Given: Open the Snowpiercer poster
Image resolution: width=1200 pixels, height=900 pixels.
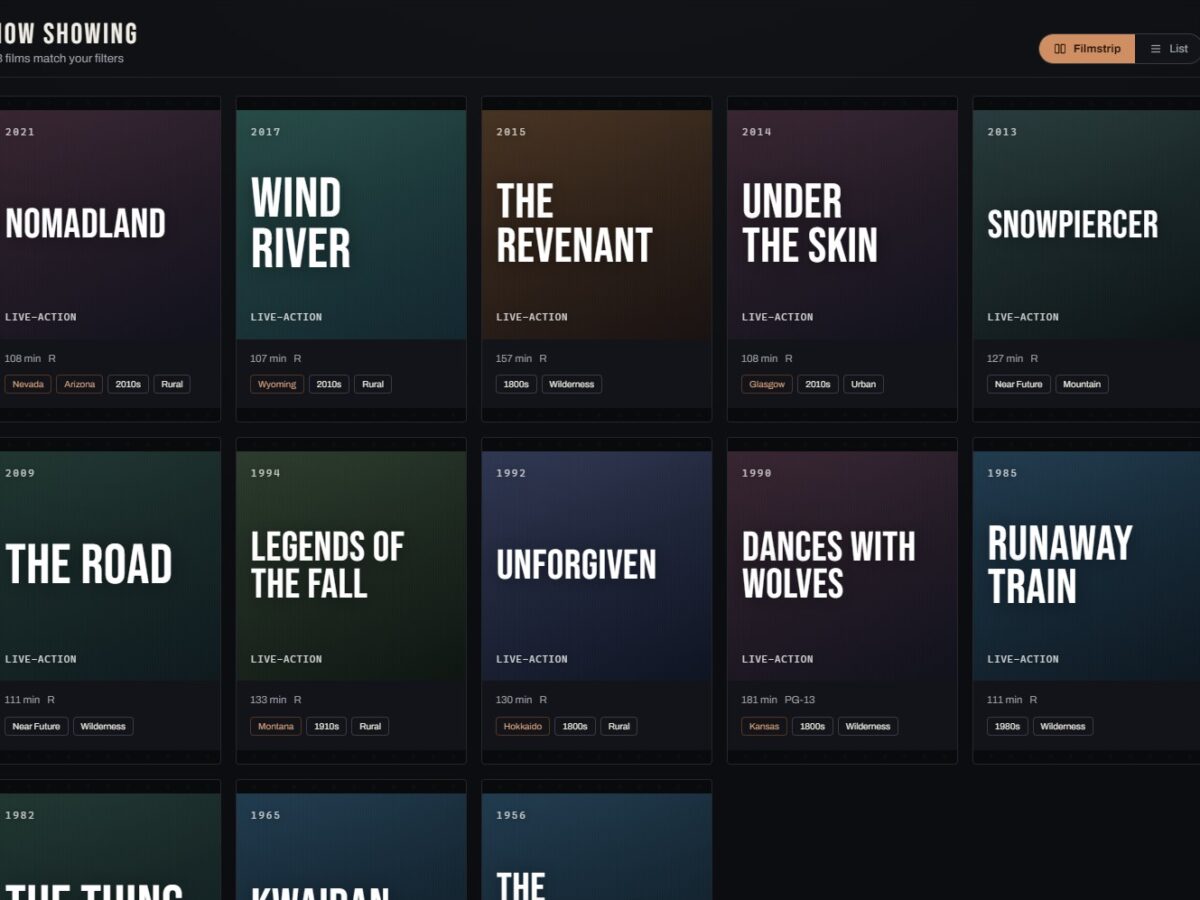Looking at the screenshot, I should coord(1087,225).
